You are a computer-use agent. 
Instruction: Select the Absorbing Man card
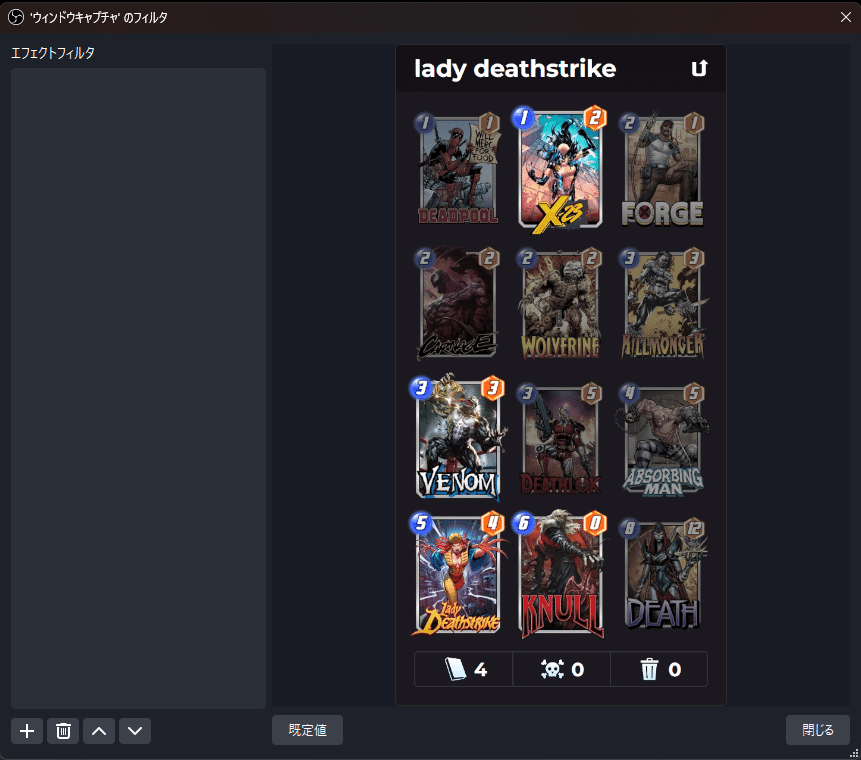pos(662,439)
